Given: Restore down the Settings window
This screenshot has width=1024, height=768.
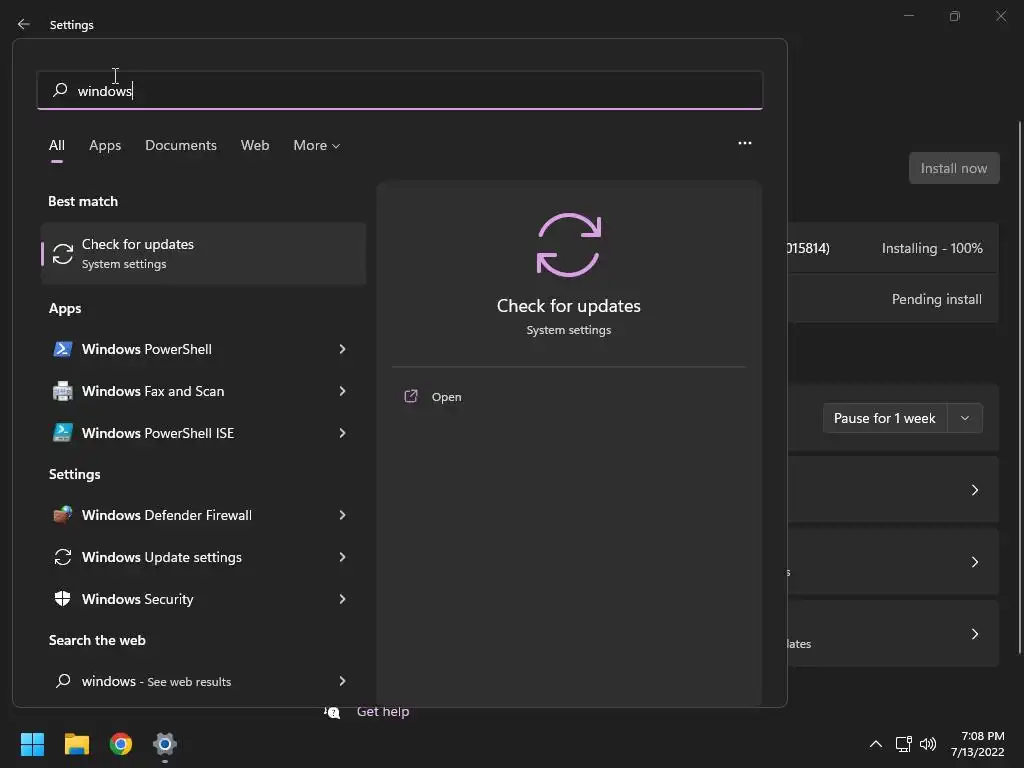Looking at the screenshot, I should (x=955, y=16).
